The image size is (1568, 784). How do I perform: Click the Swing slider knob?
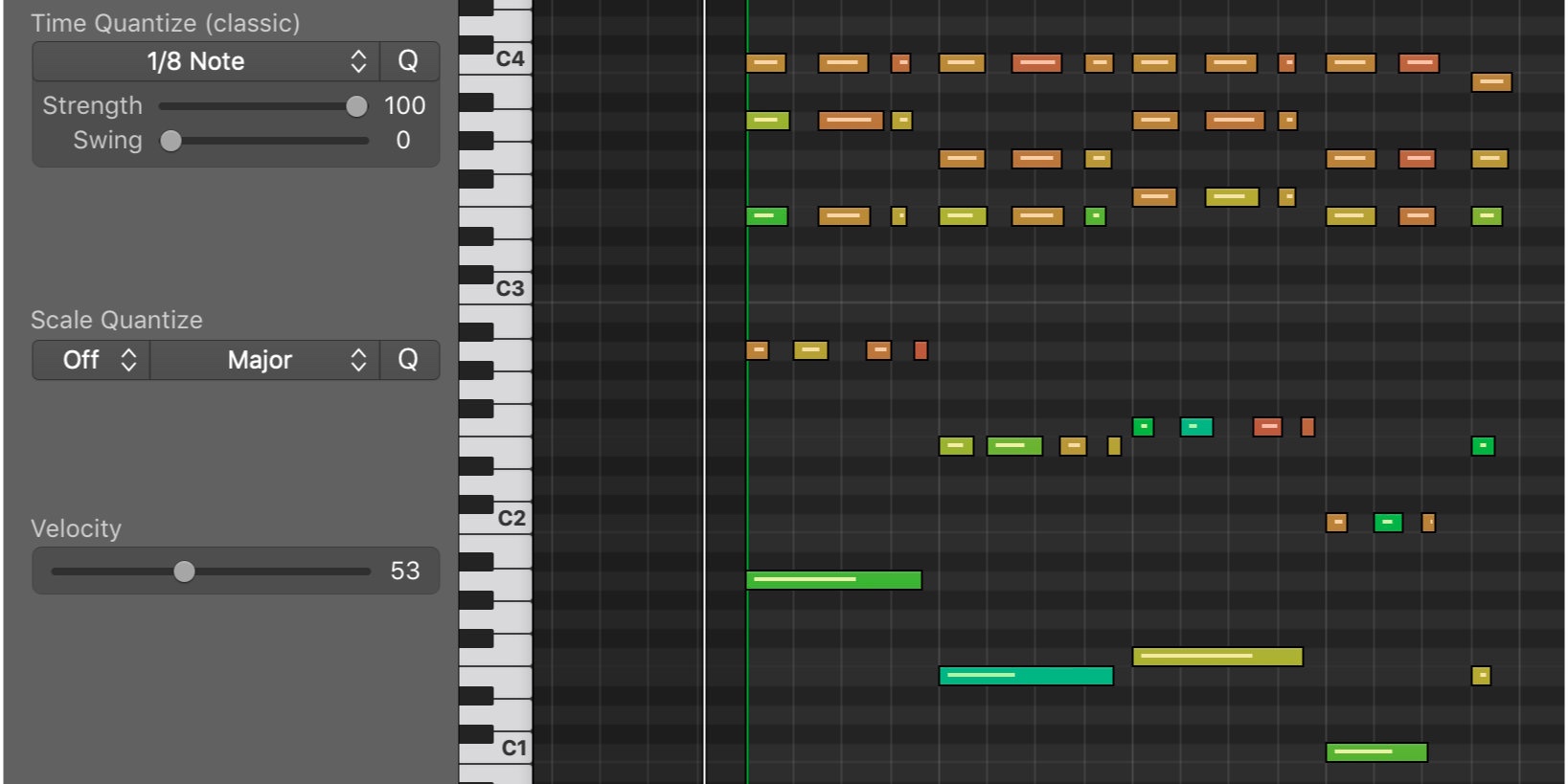pyautogui.click(x=171, y=141)
